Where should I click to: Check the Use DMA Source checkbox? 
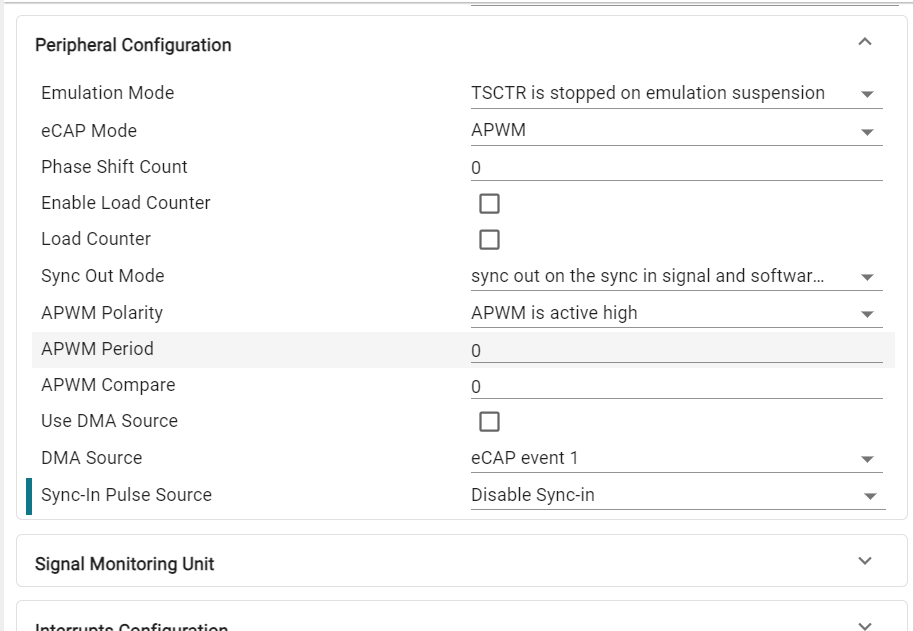pyautogui.click(x=489, y=422)
